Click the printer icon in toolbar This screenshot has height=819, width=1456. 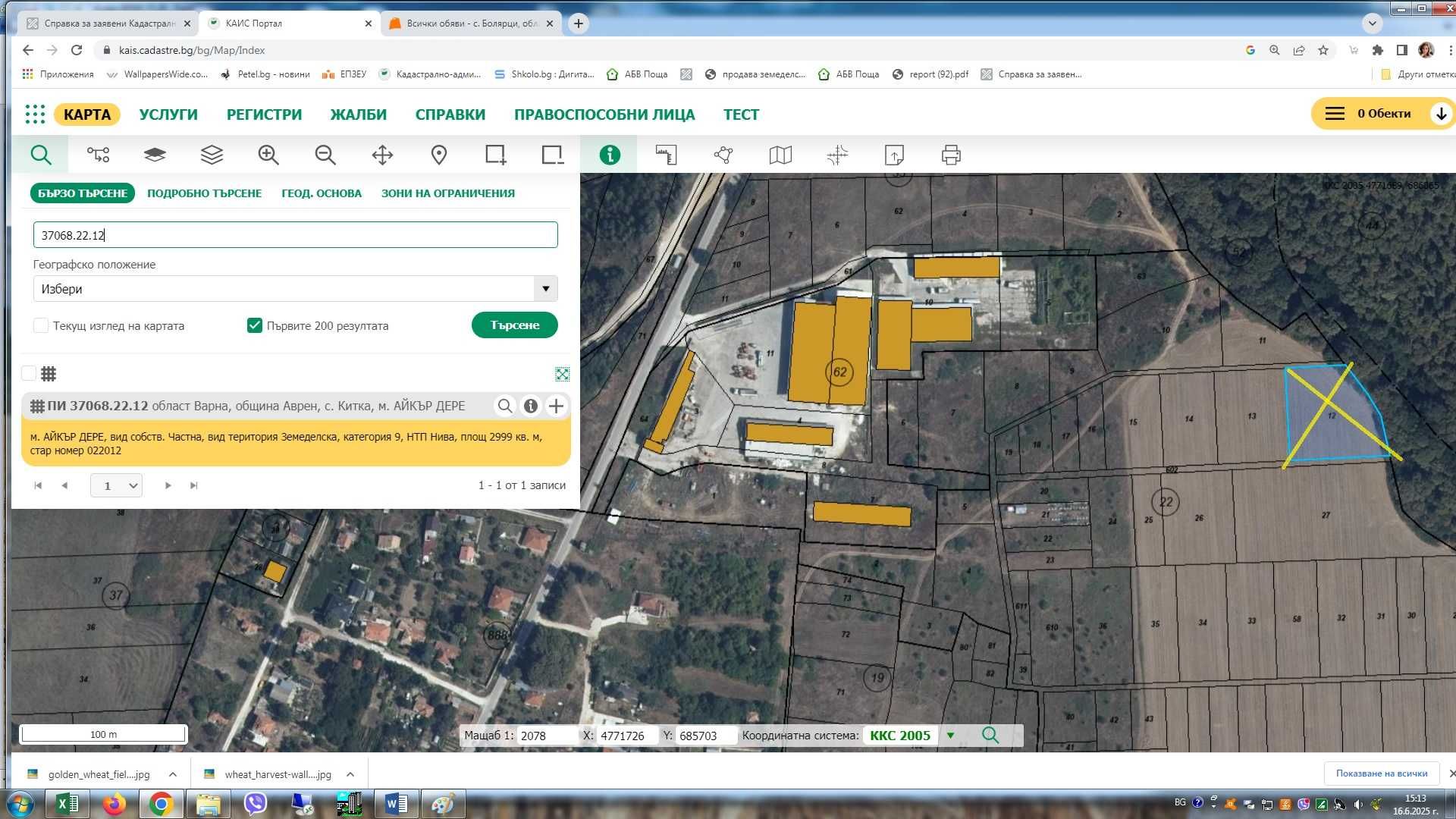[x=951, y=155]
